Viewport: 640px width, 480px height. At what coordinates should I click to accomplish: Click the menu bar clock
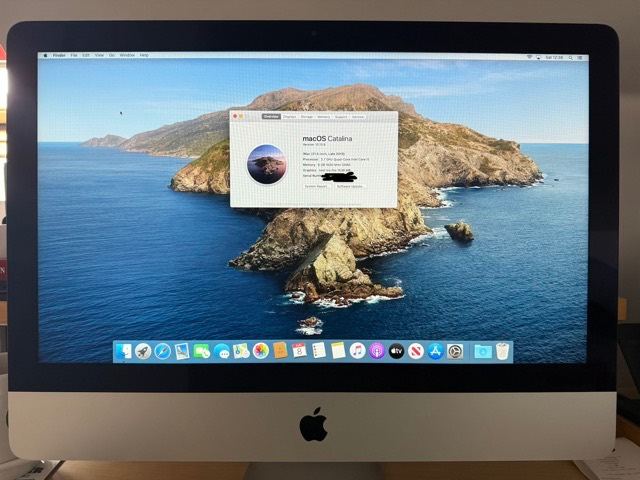tap(554, 58)
